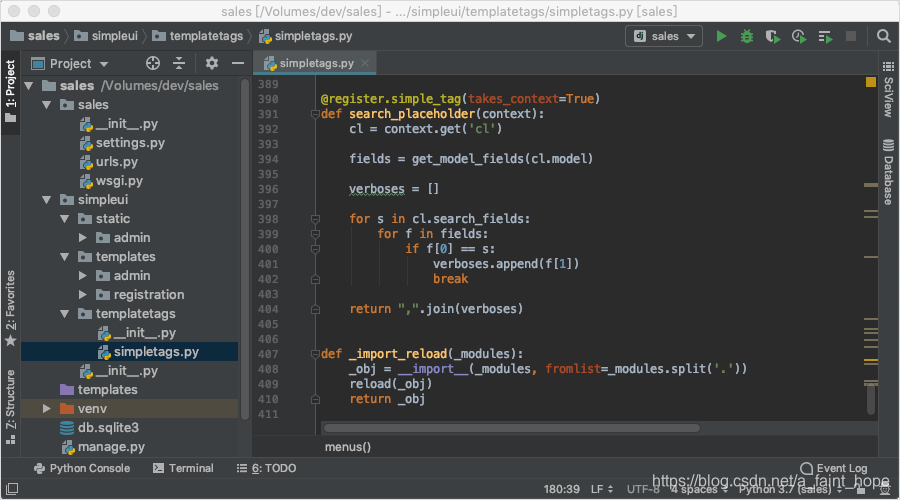Select simpletags.py in project tree
Screen dimensions: 900x500
pos(148,352)
